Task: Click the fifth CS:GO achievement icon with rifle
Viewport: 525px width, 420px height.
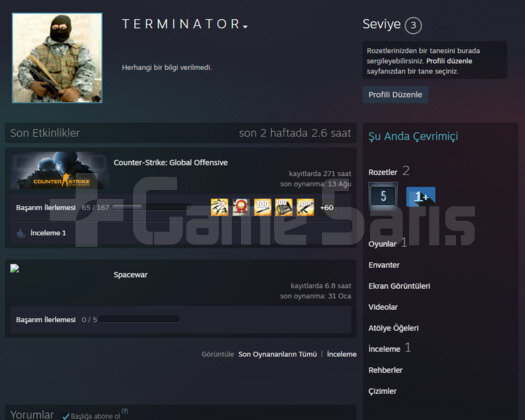Action: pos(305,207)
